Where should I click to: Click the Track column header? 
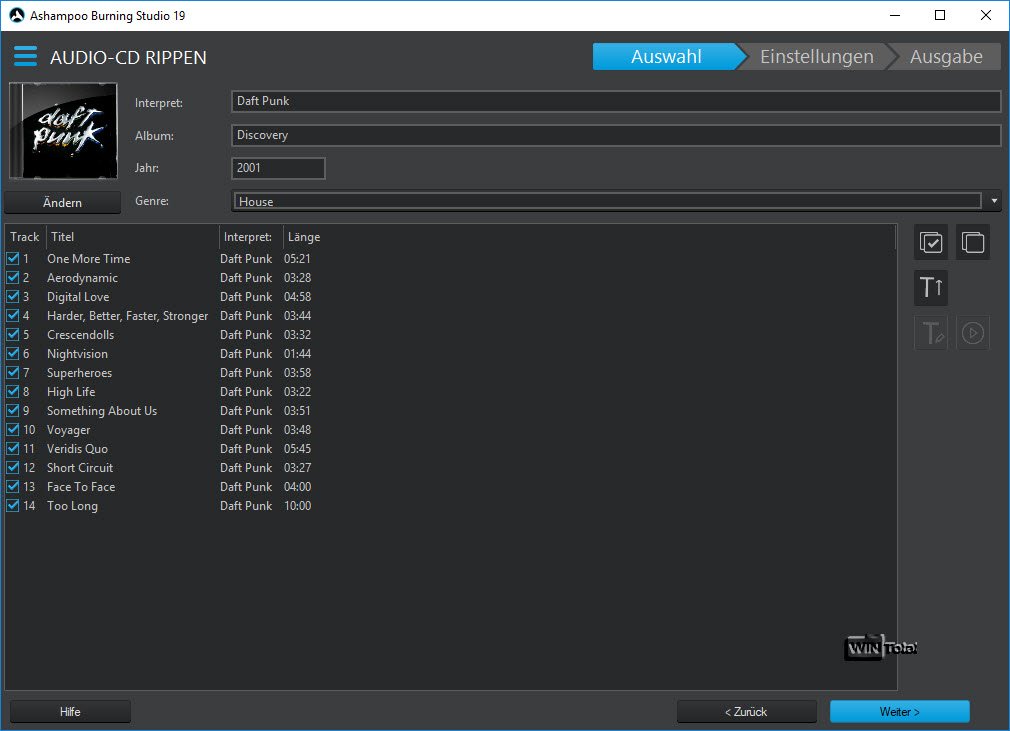click(24, 236)
